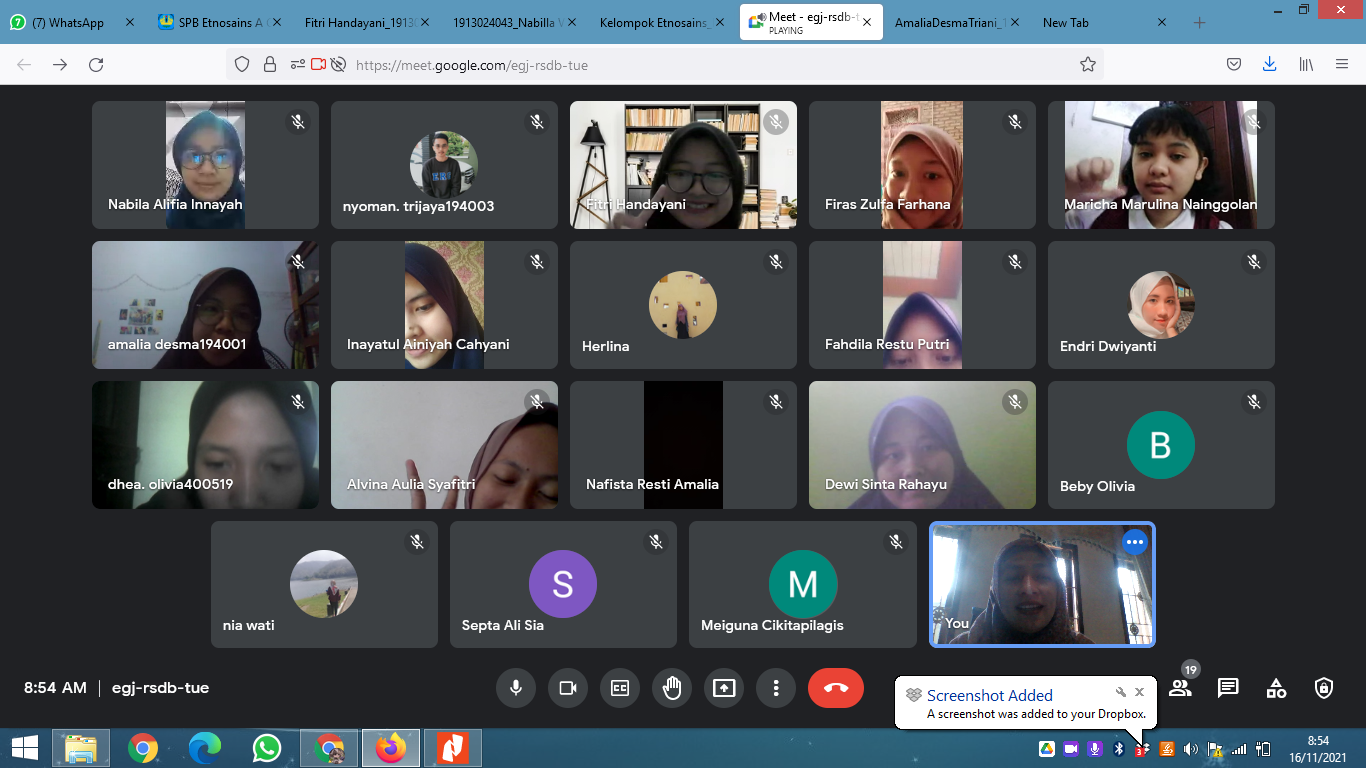Image resolution: width=1366 pixels, height=768 pixels.
Task: Click the red Leave call button
Action: click(835, 688)
